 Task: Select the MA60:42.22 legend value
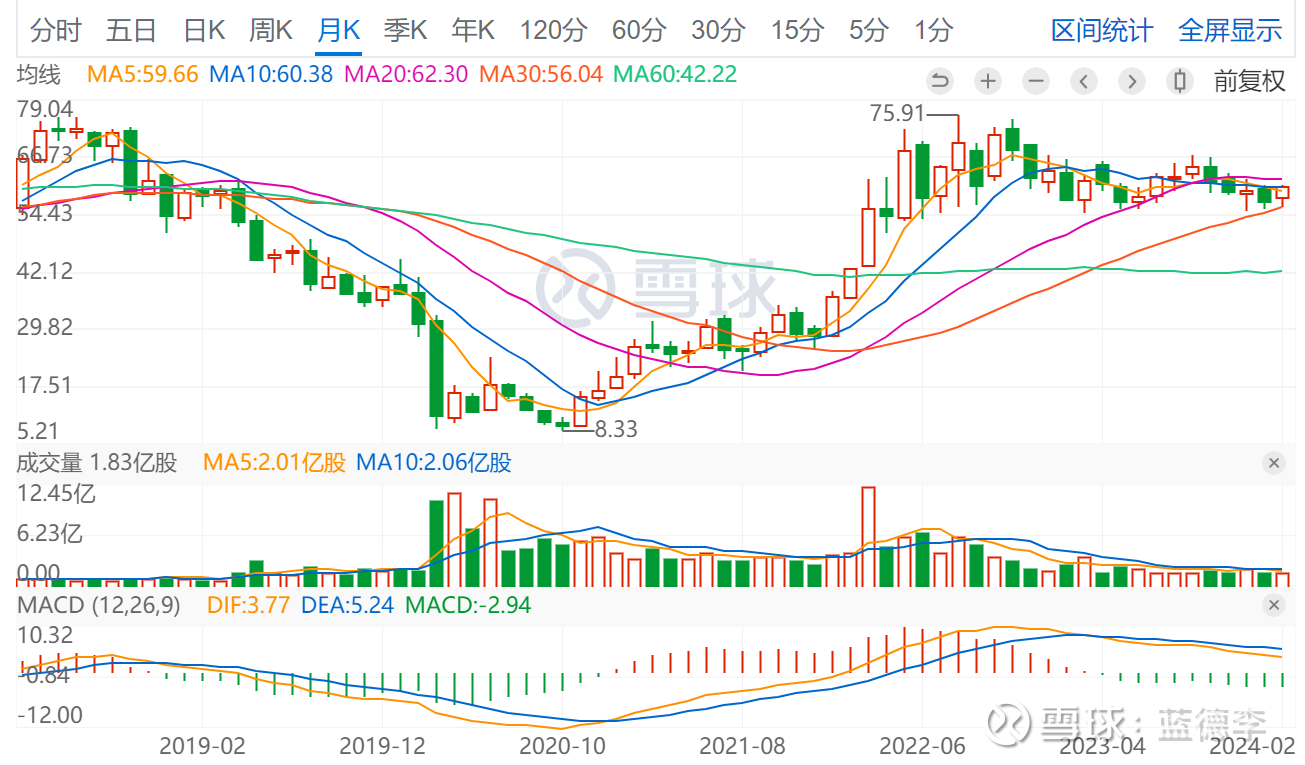[x=675, y=74]
